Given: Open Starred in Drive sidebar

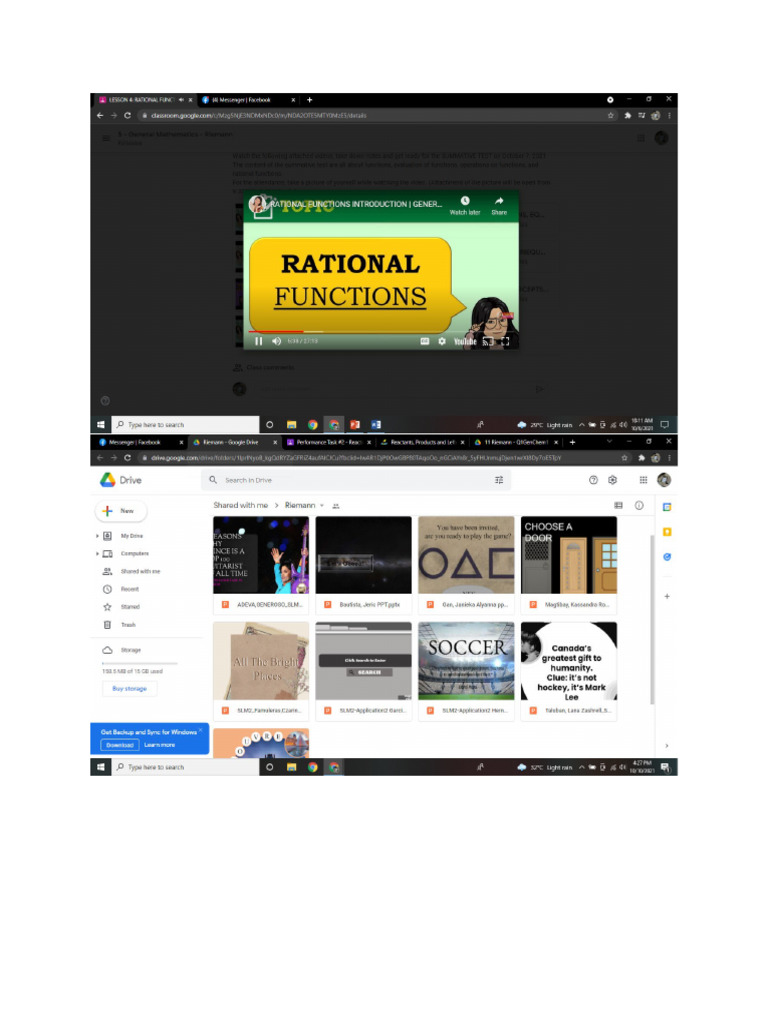Looking at the screenshot, I should pos(129,607).
